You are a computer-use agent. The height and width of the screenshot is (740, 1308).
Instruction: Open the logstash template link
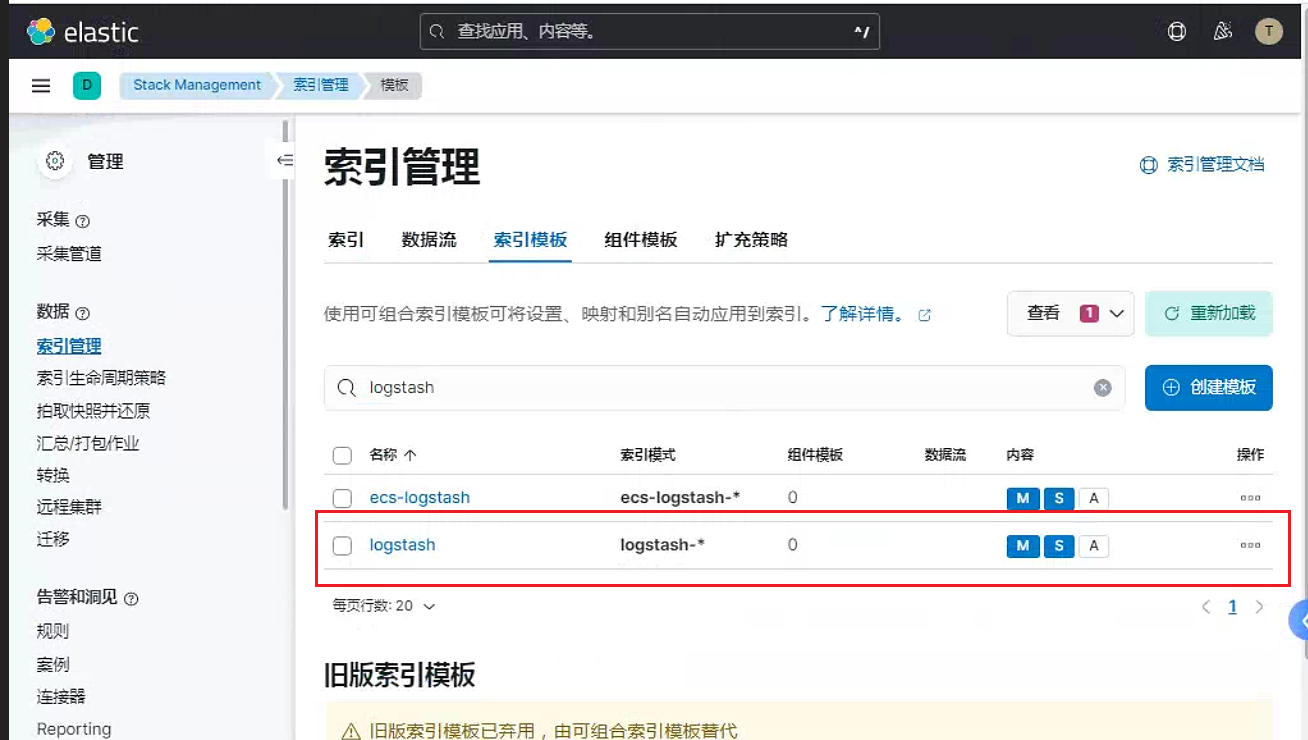click(402, 546)
